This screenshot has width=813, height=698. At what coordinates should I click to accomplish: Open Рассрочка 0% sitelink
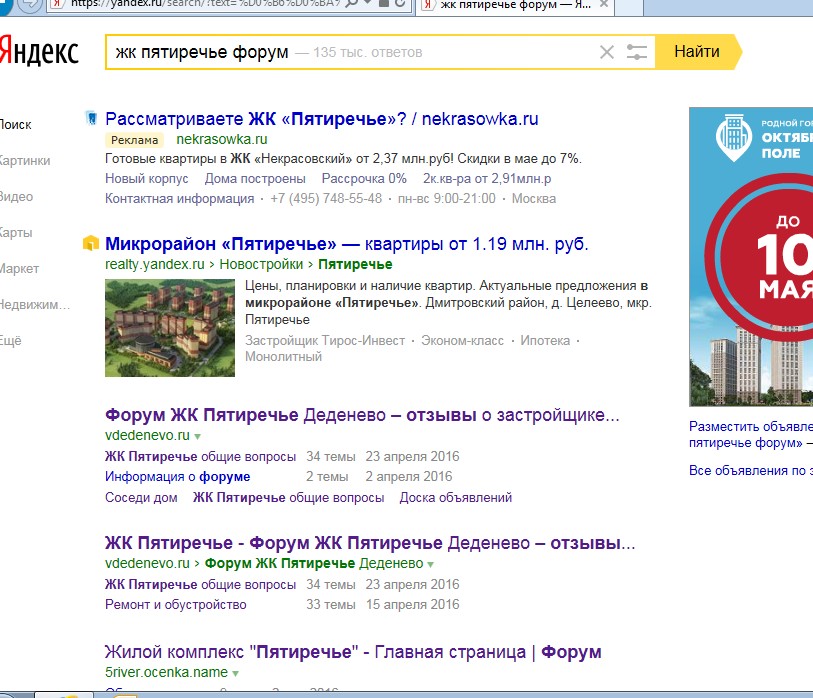coord(364,179)
